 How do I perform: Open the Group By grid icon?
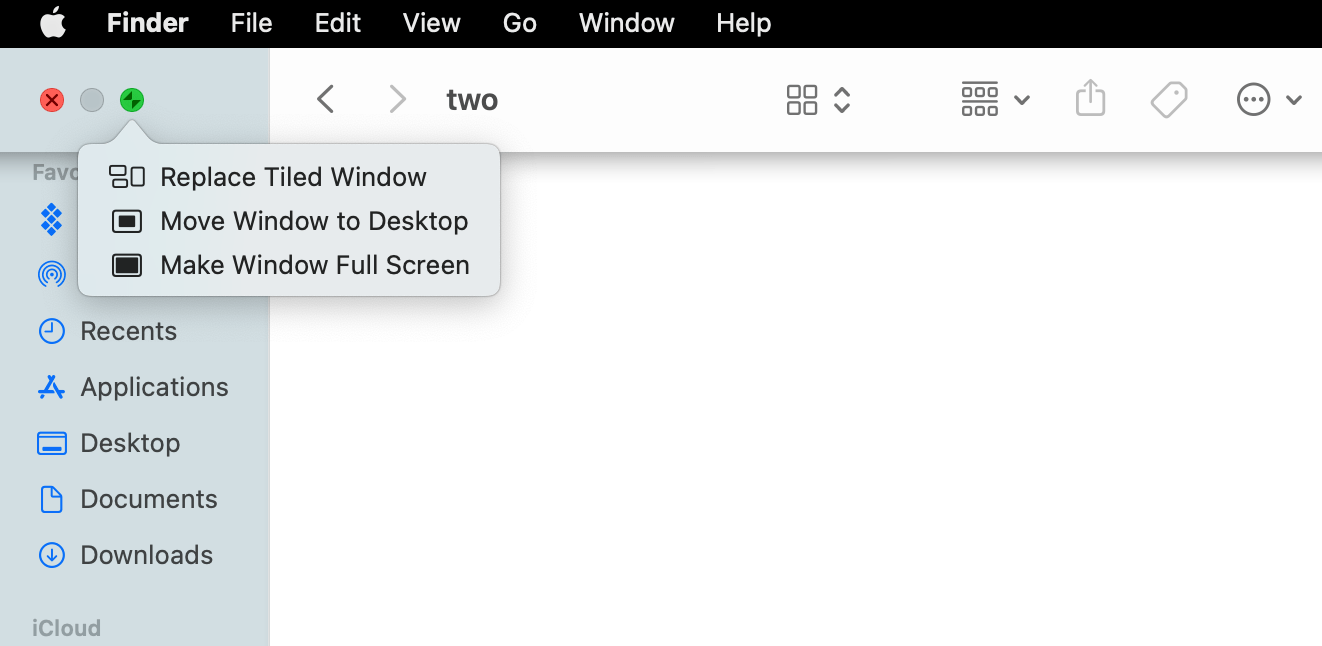(x=980, y=100)
